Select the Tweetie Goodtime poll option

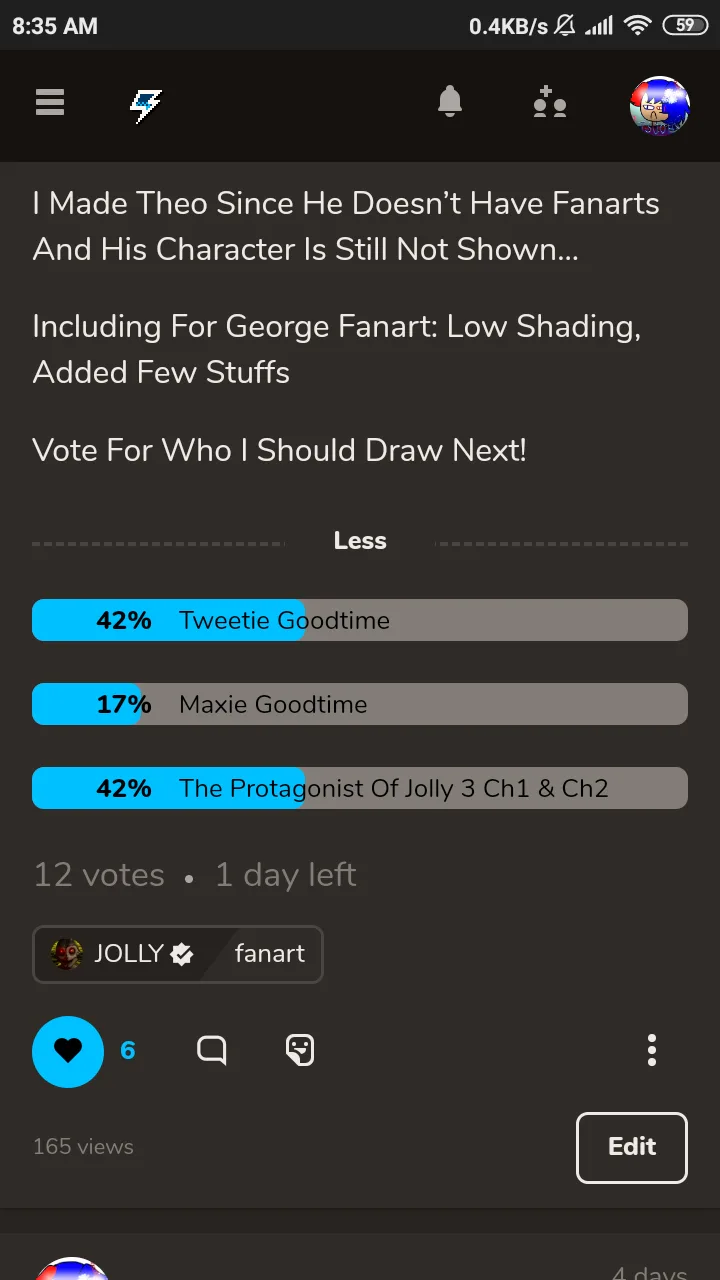(360, 620)
